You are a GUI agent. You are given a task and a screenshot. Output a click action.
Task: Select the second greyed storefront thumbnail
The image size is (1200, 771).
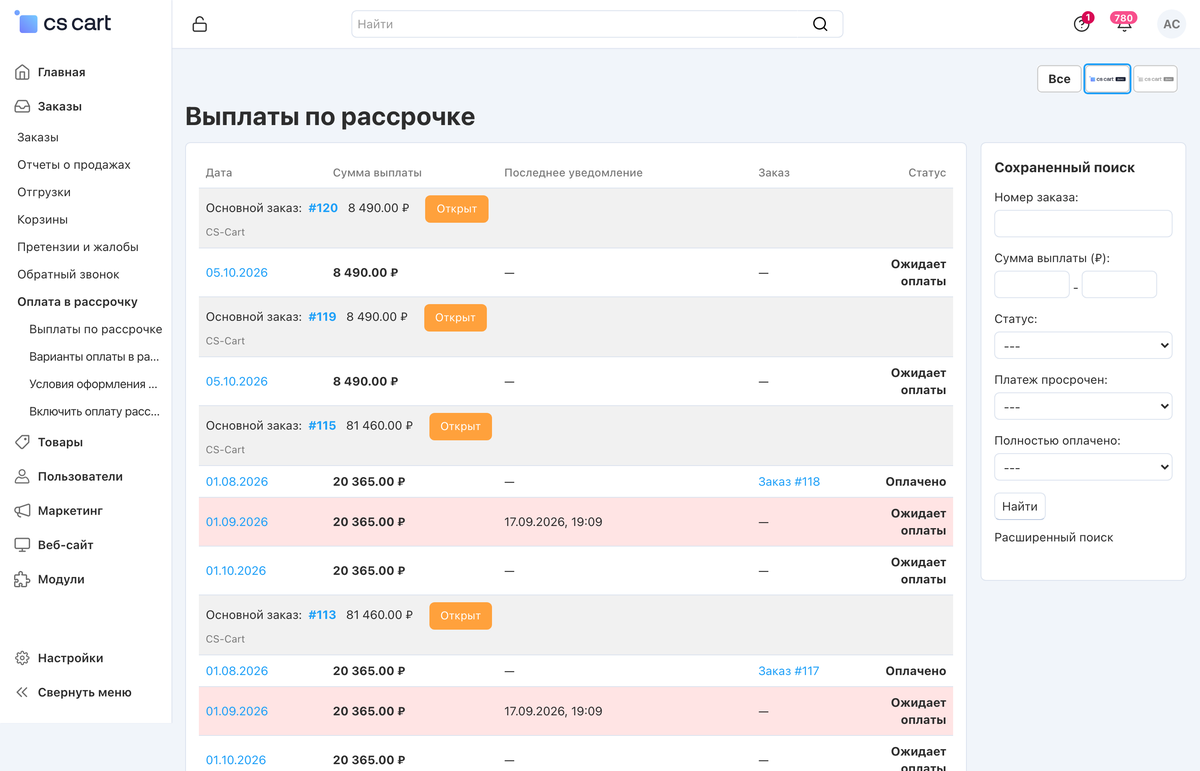pyautogui.click(x=1155, y=79)
